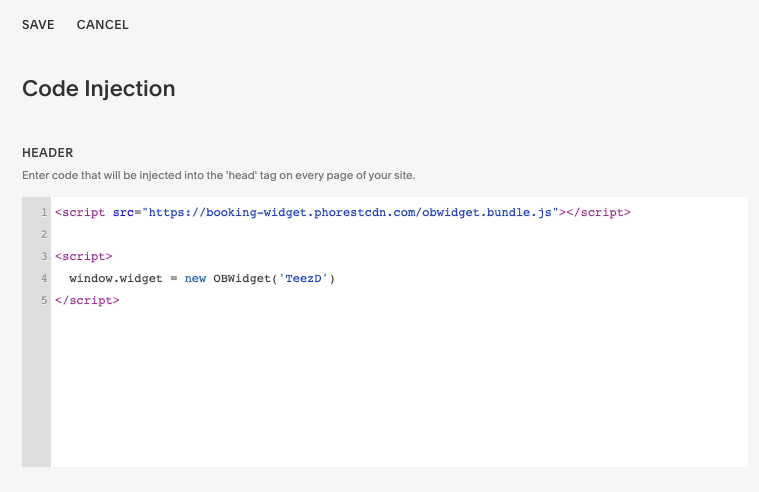Click the 'new' keyword on line 4

click(196, 278)
